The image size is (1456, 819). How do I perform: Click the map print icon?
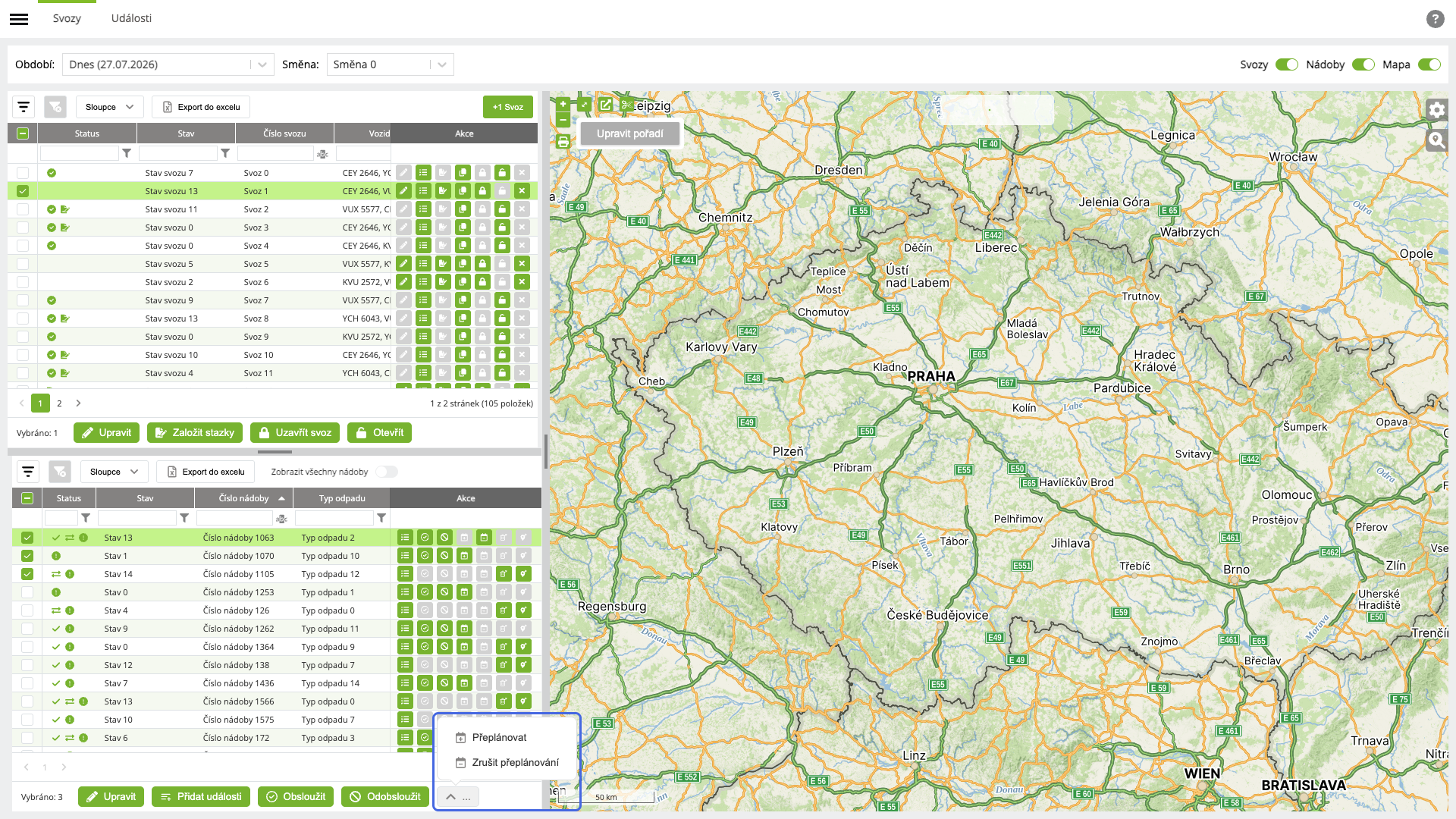point(563,142)
